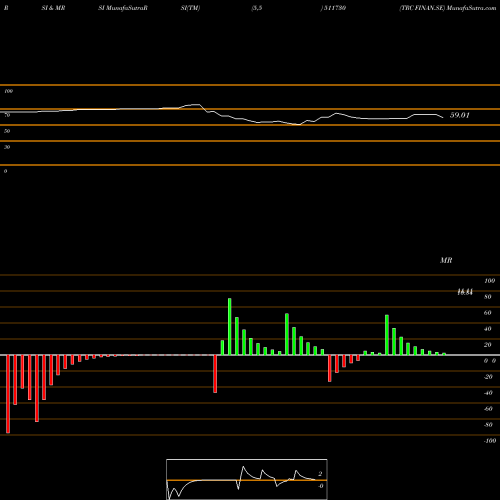Click the '(5,5' parameter text in header
500x500 pixels.
pyautogui.click(x=257, y=8)
